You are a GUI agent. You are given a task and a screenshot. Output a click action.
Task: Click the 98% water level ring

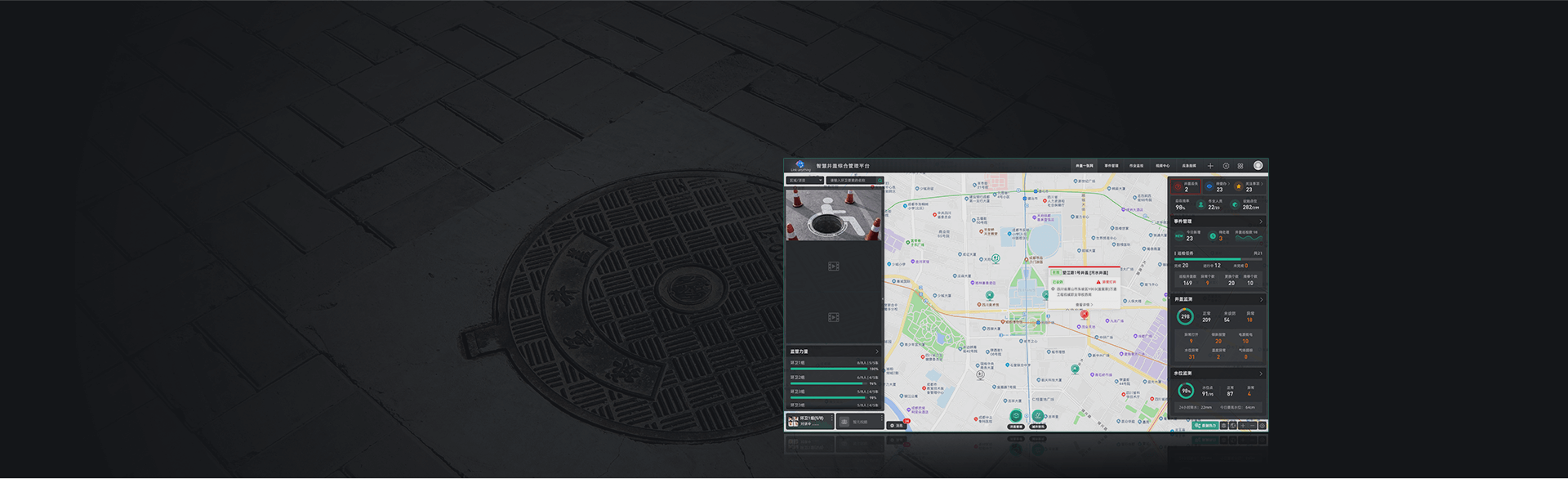(1186, 391)
